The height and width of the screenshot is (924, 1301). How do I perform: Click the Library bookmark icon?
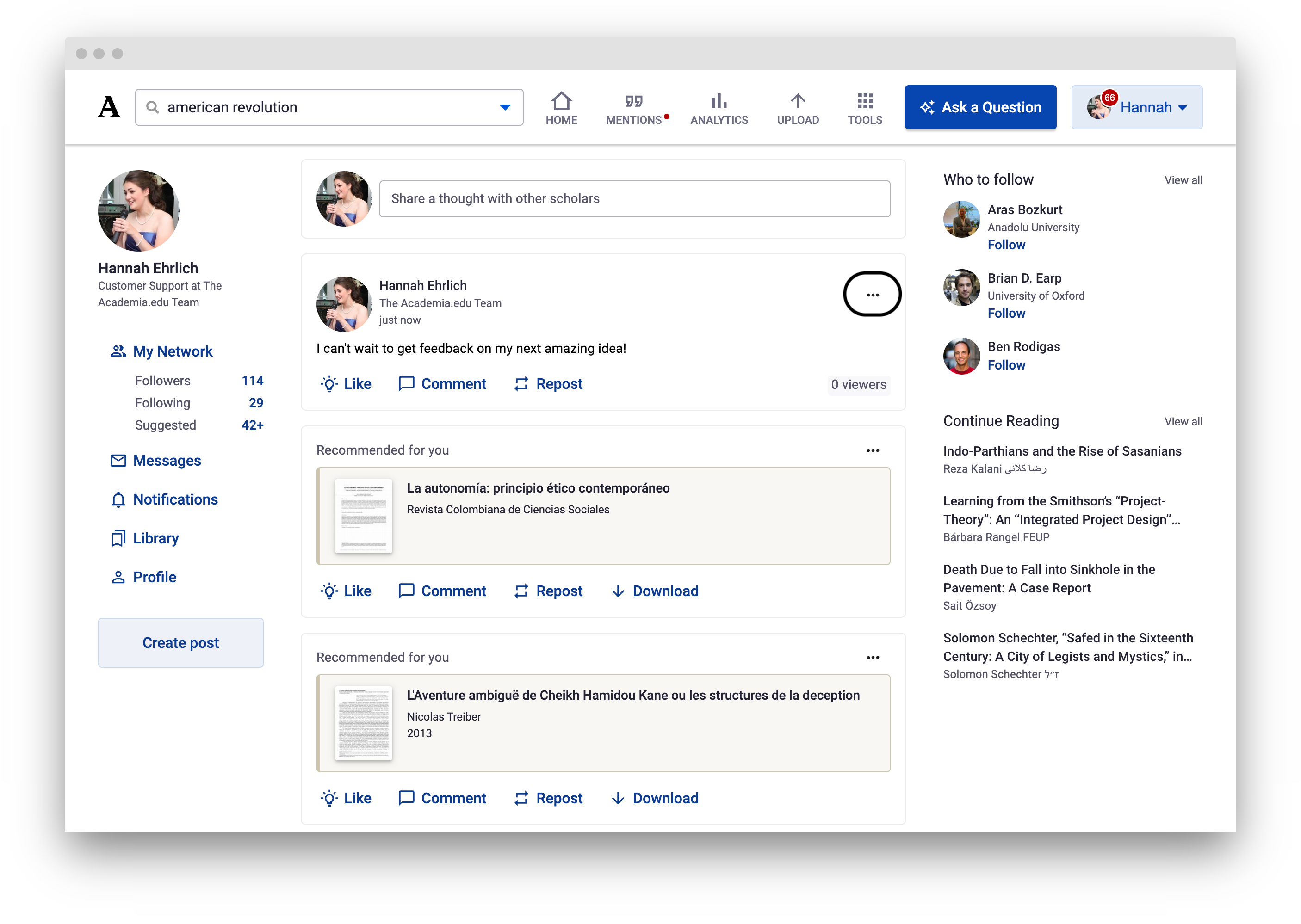coord(118,538)
